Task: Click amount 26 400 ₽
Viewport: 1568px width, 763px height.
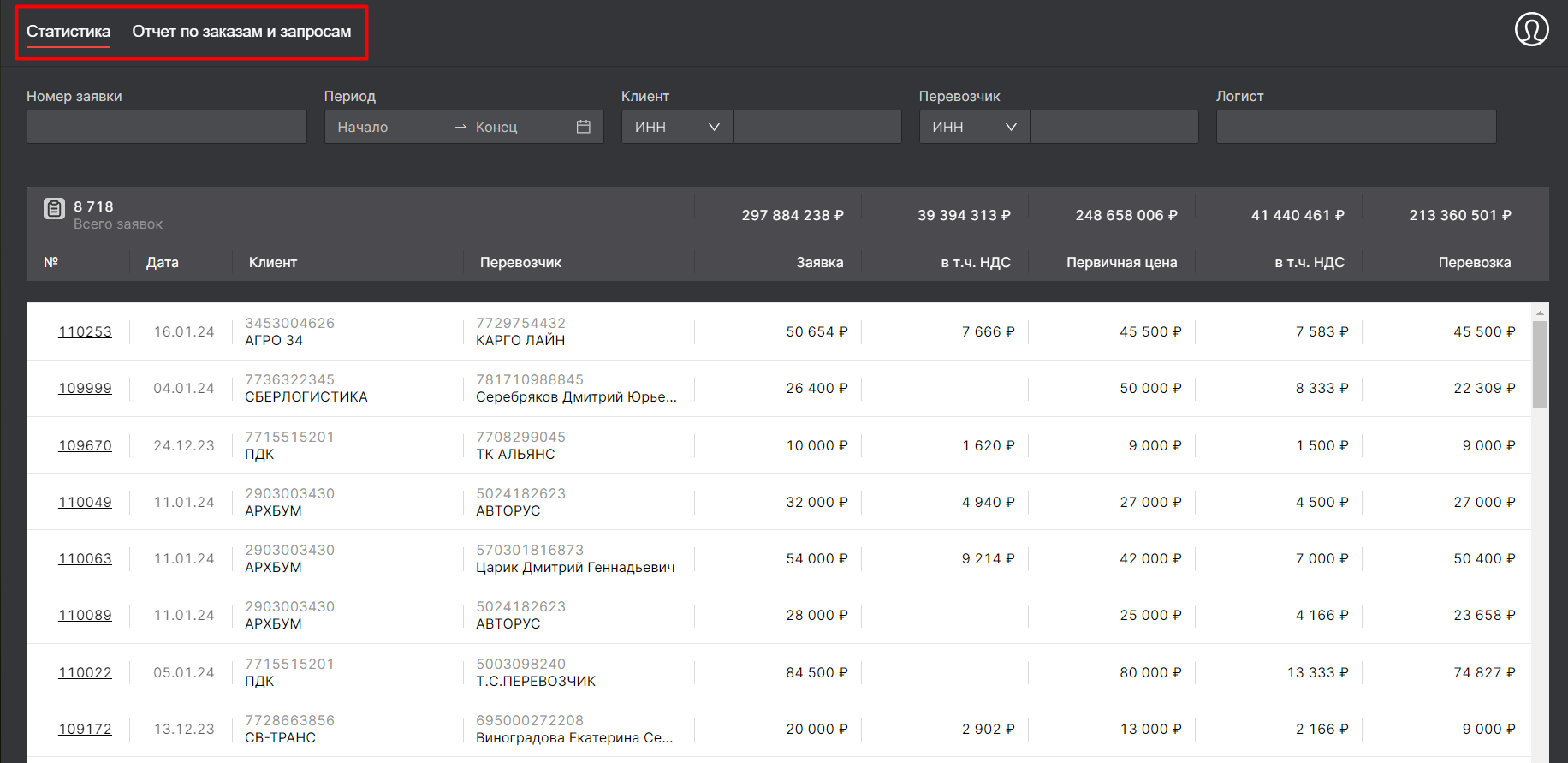Action: pyautogui.click(x=817, y=388)
